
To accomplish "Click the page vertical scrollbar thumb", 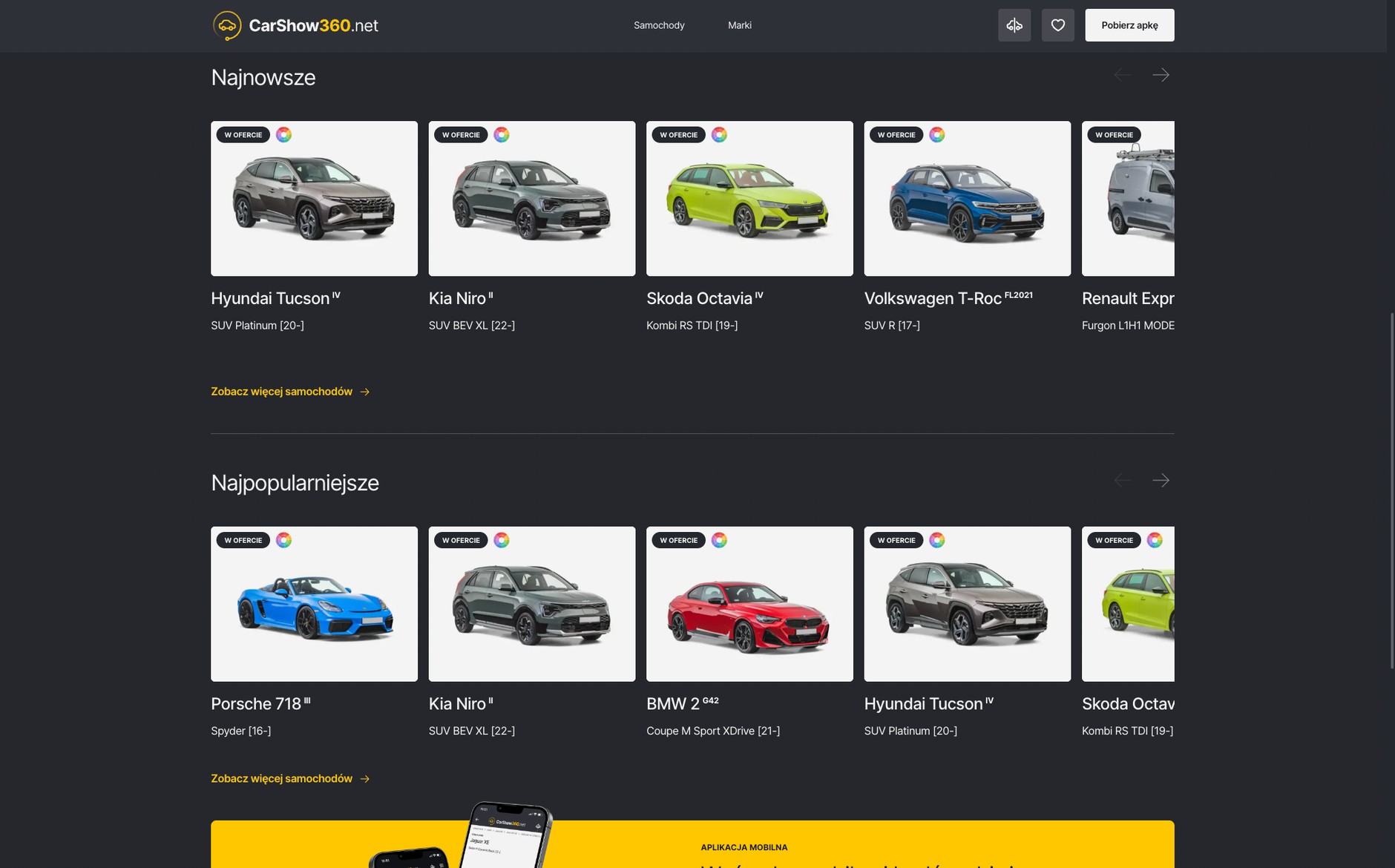I will click(x=1391, y=490).
